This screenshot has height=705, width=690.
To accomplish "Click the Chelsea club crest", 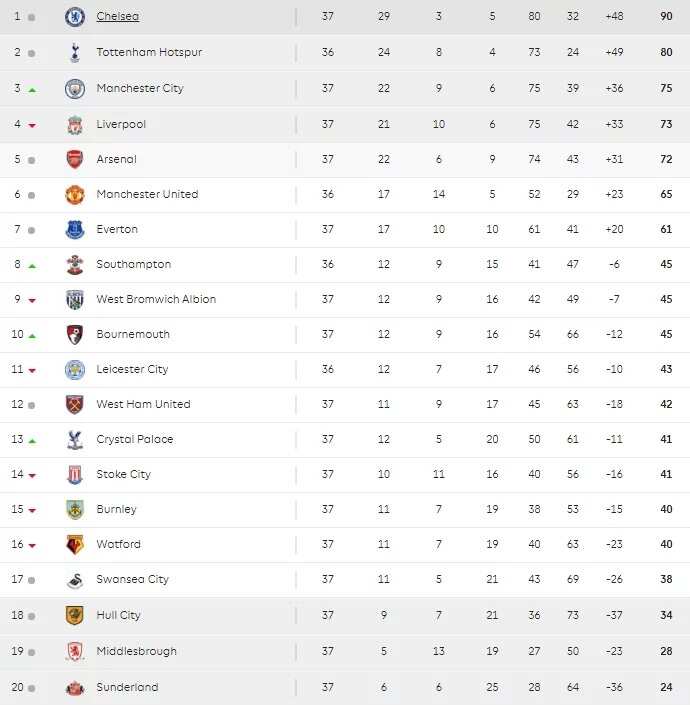I will pyautogui.click(x=75, y=17).
